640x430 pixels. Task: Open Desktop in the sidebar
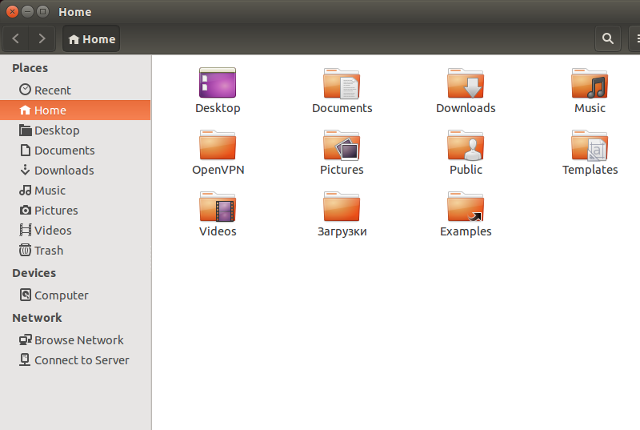point(75,130)
